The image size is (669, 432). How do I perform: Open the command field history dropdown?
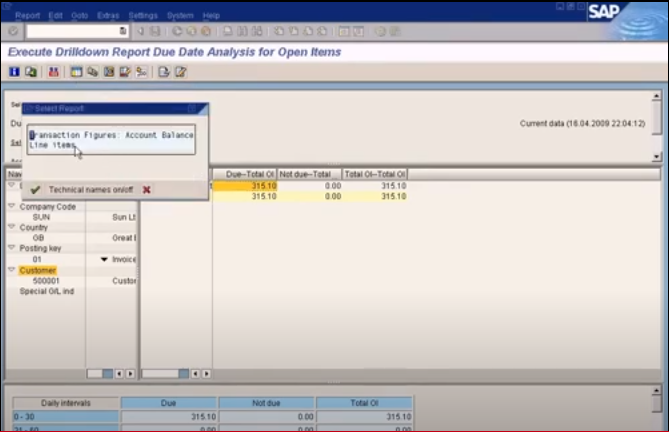[x=122, y=31]
